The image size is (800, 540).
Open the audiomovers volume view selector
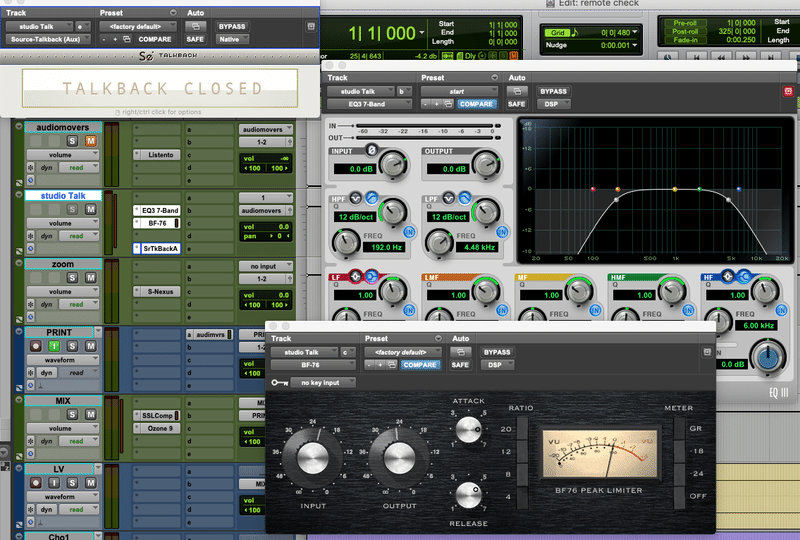pos(63,155)
